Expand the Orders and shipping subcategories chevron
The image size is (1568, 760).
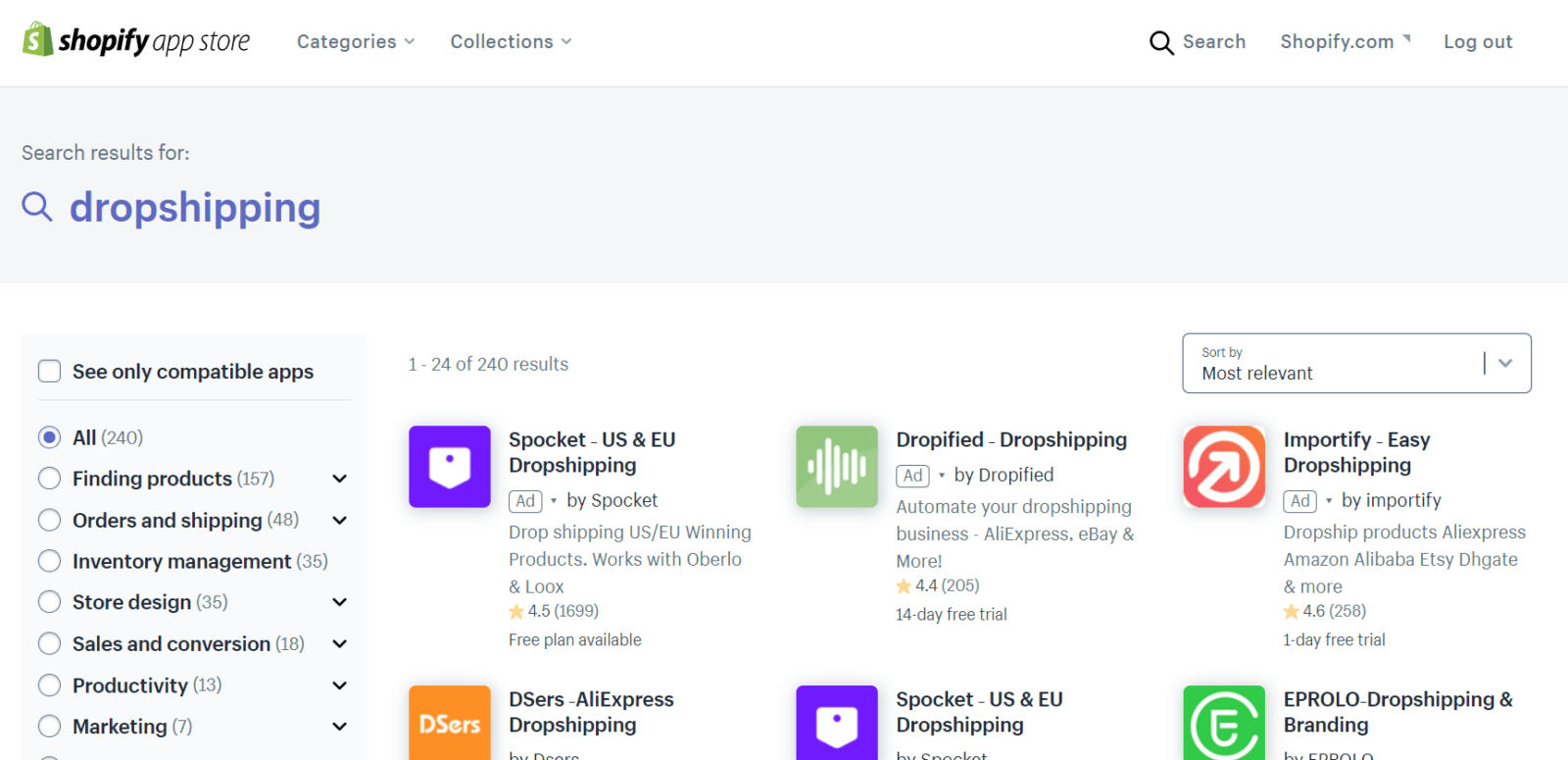[x=339, y=520]
